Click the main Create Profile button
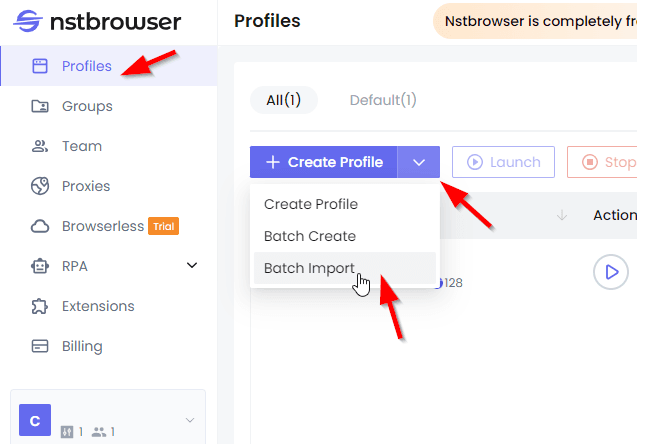The width and height of the screenshot is (645, 447). pos(324,162)
